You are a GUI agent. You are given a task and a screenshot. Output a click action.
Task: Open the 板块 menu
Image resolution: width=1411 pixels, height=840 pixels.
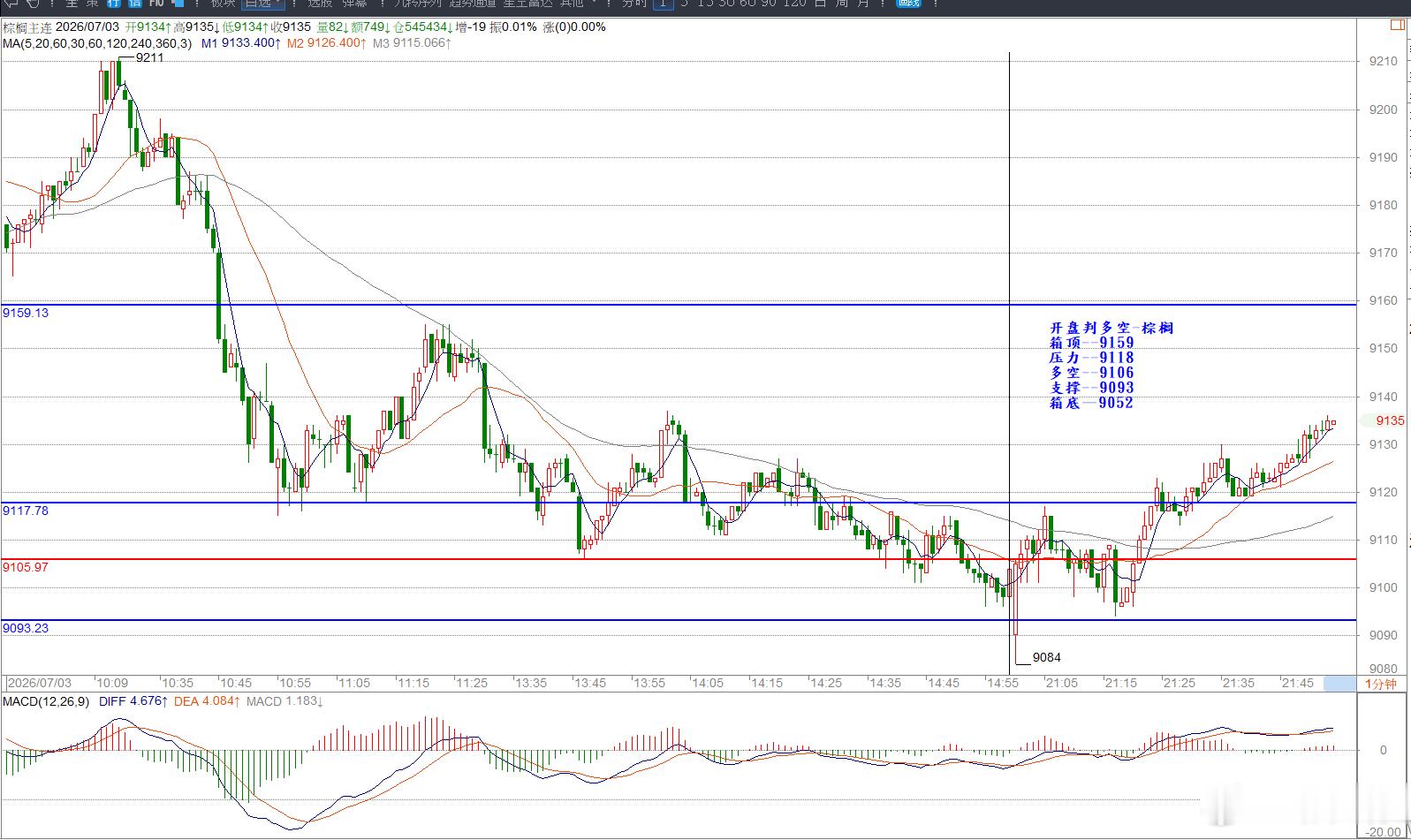click(x=223, y=4)
